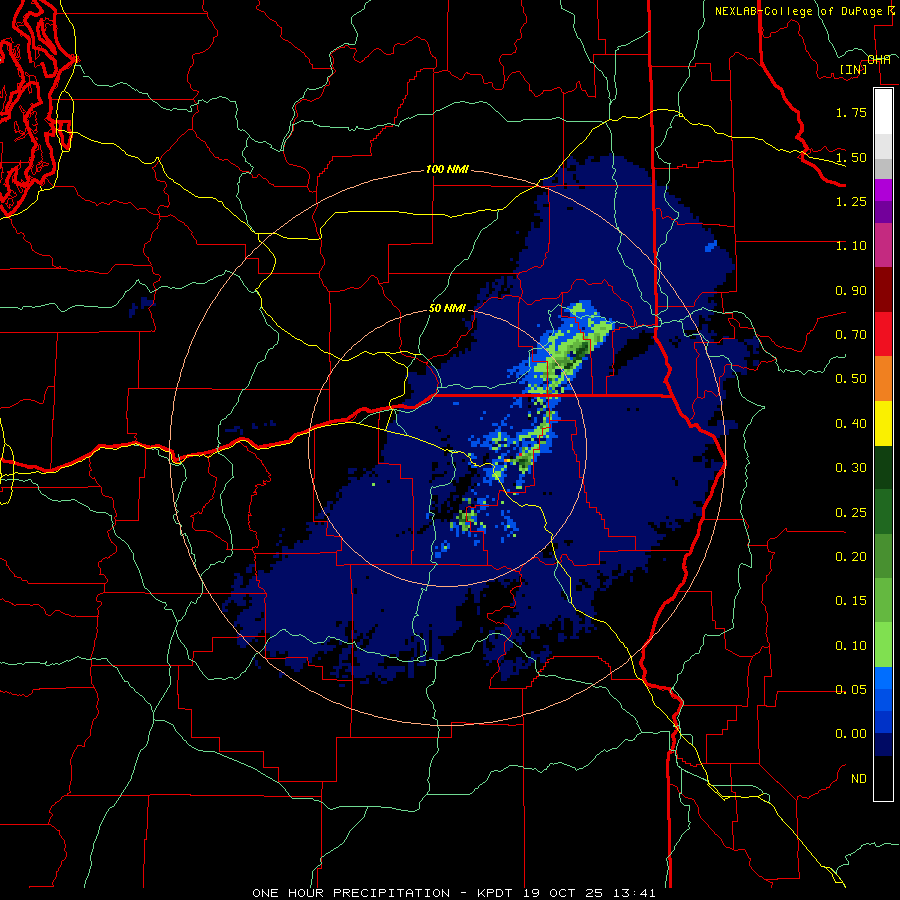Click the black ND legend swatch

pyautogui.click(x=883, y=778)
